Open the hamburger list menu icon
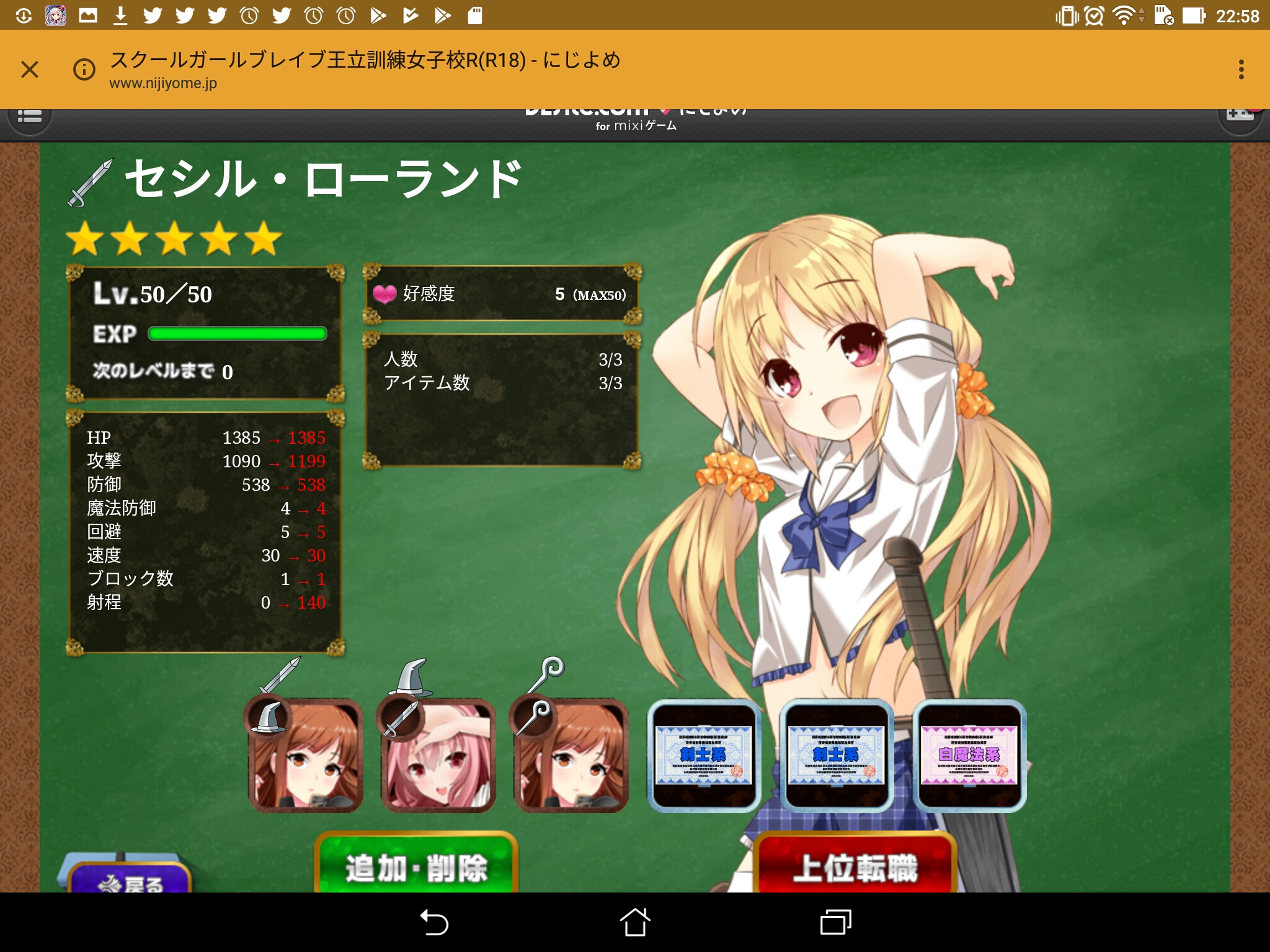Viewport: 1270px width, 952px height. coord(29,118)
